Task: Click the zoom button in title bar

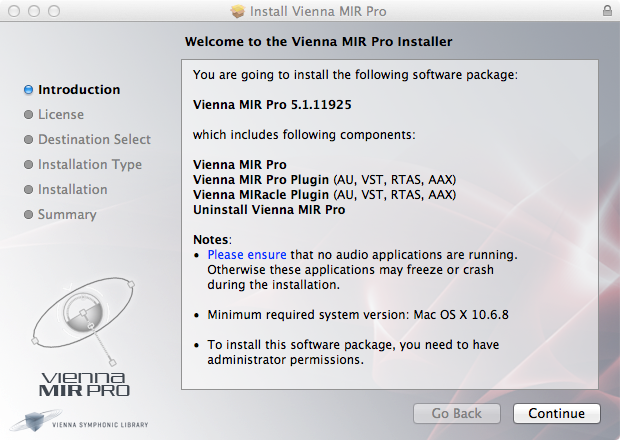Action: [x=53, y=11]
